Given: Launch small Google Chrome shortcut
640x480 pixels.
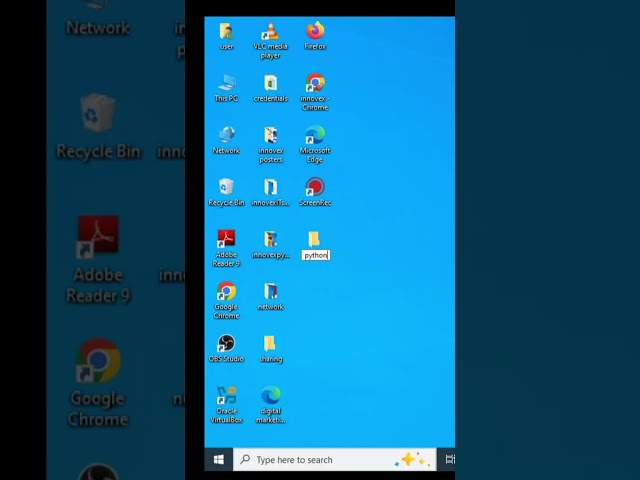Looking at the screenshot, I should click(x=227, y=291).
